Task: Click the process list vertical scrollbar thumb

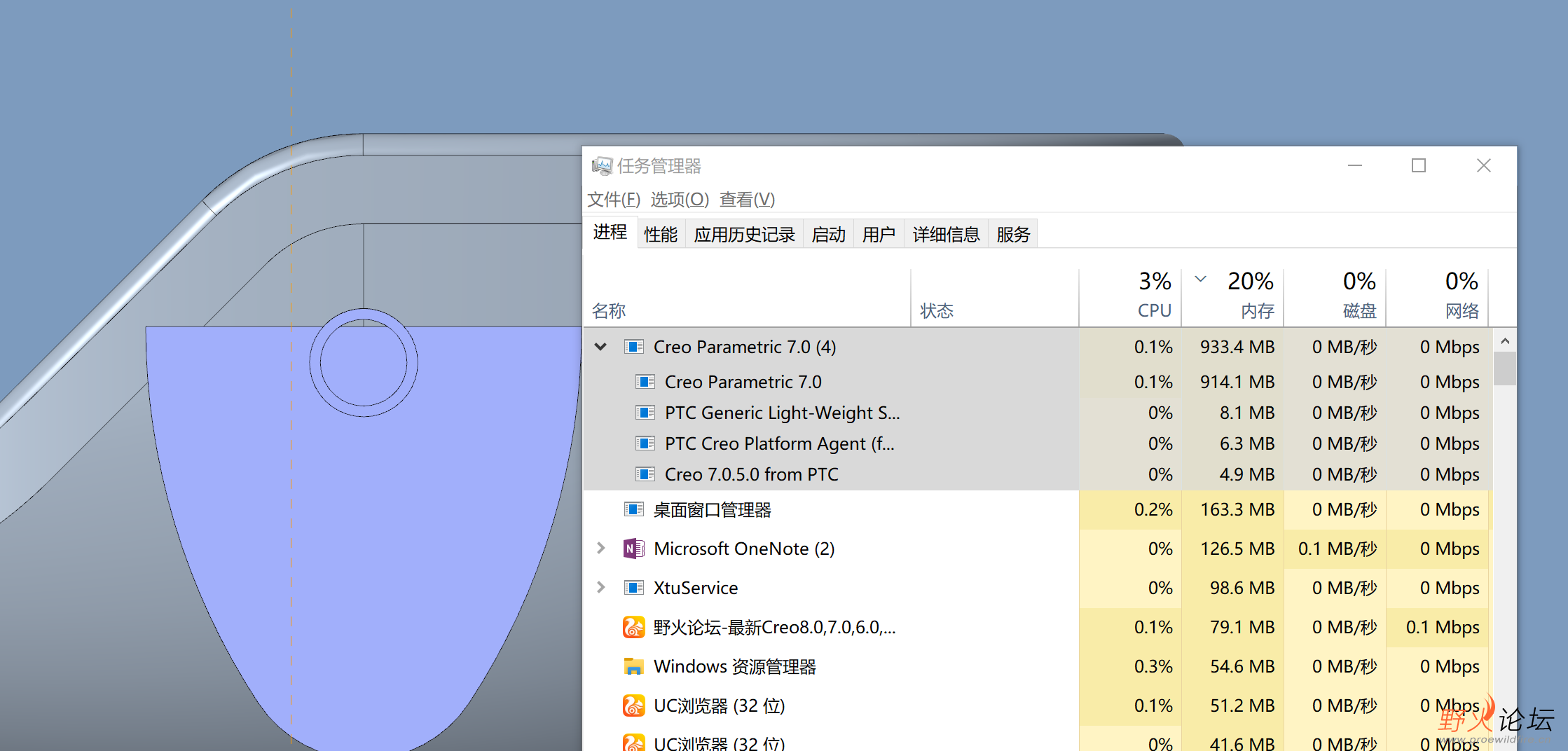Action: pyautogui.click(x=1505, y=368)
